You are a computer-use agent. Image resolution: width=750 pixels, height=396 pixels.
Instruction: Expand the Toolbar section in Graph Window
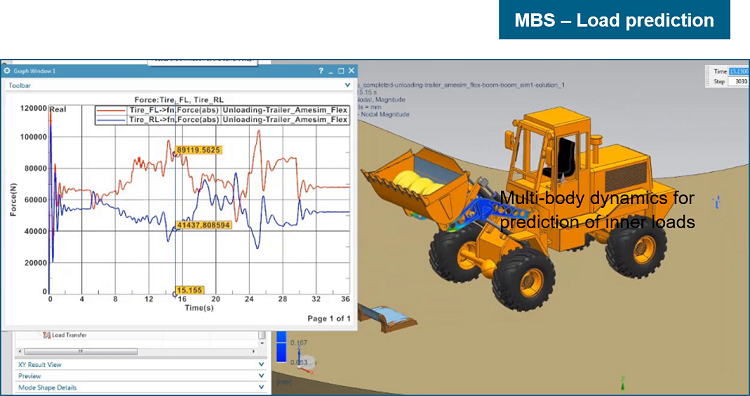(348, 85)
